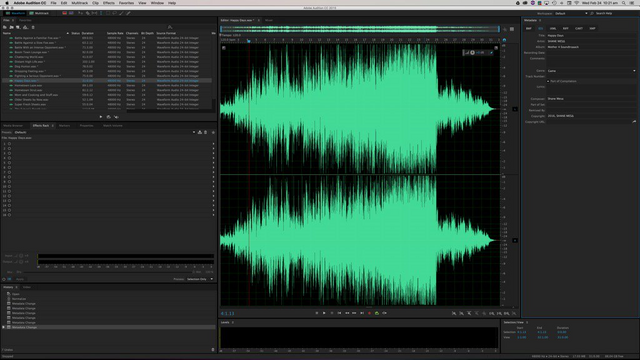Sort files by Sample Rate column
This screenshot has width=640, height=360.
click(115, 33)
